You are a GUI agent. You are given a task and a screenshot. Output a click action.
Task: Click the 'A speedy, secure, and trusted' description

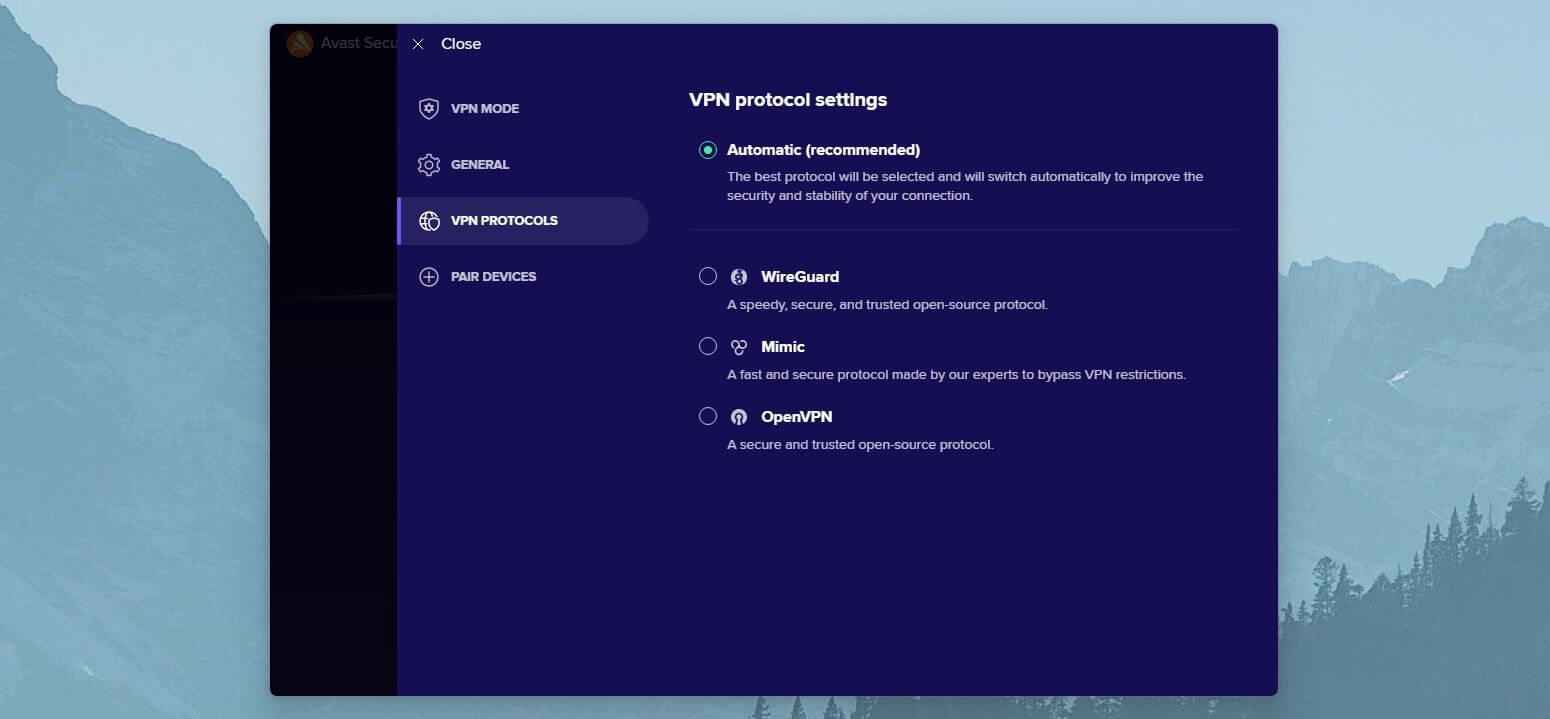pos(887,305)
